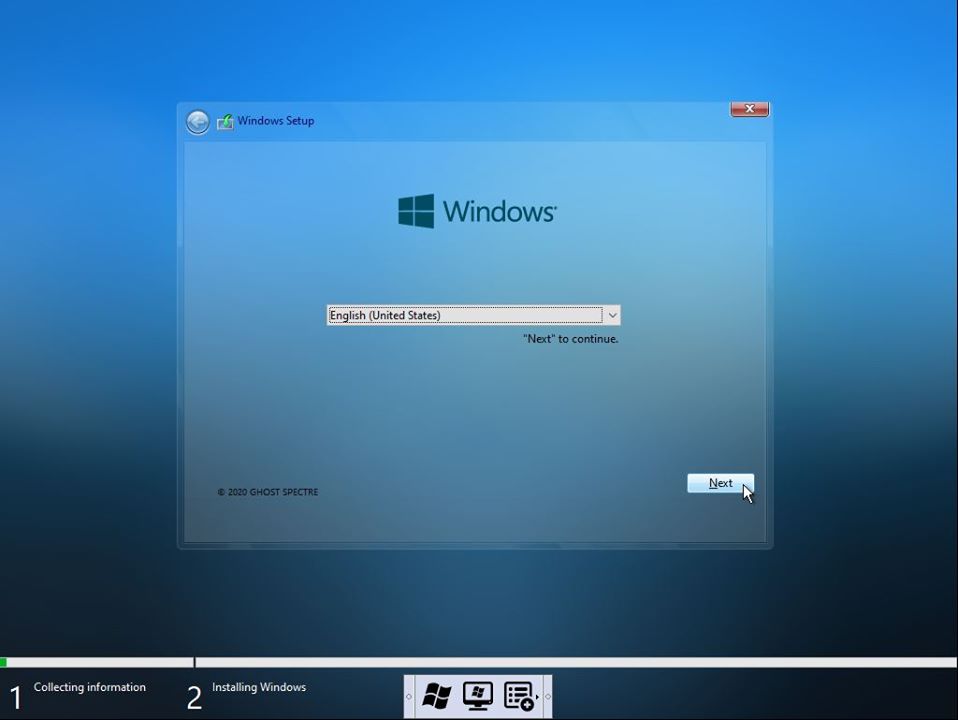The width and height of the screenshot is (958, 720).
Task: Open the English (United States) language dropdown
Action: tap(474, 315)
